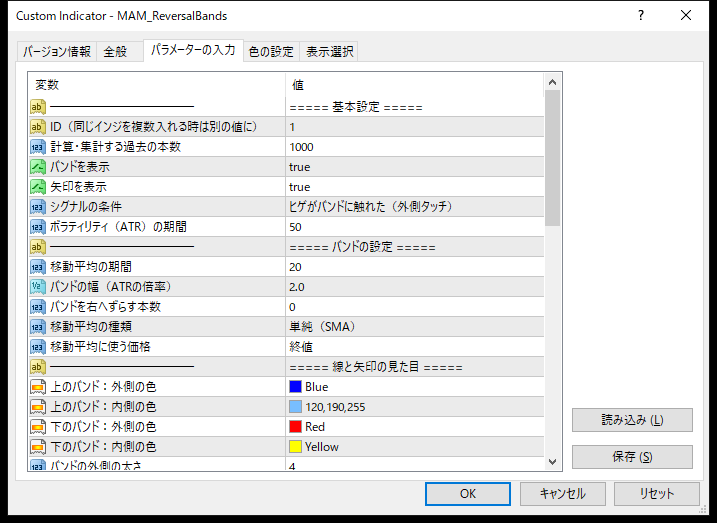The width and height of the screenshot is (717, 523).
Task: Toggle the バンドを表示 true value
Action: [x=415, y=167]
